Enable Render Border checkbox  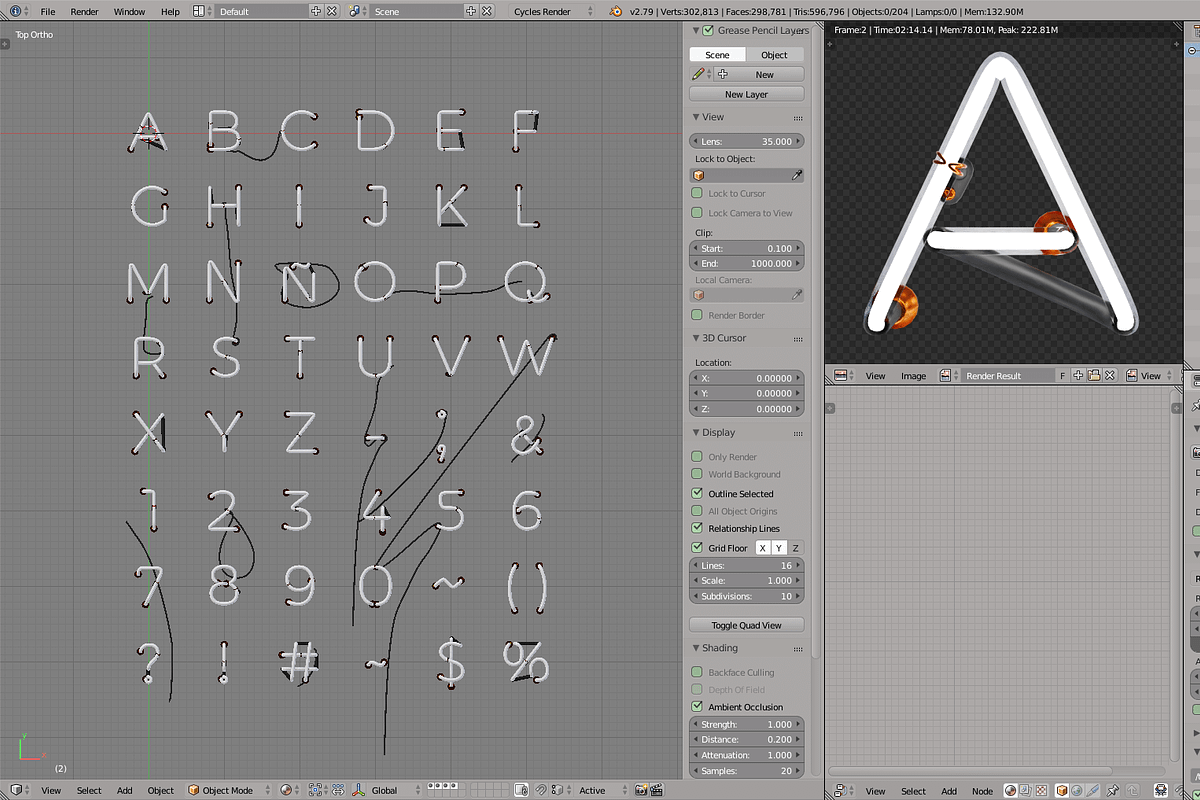(x=697, y=315)
